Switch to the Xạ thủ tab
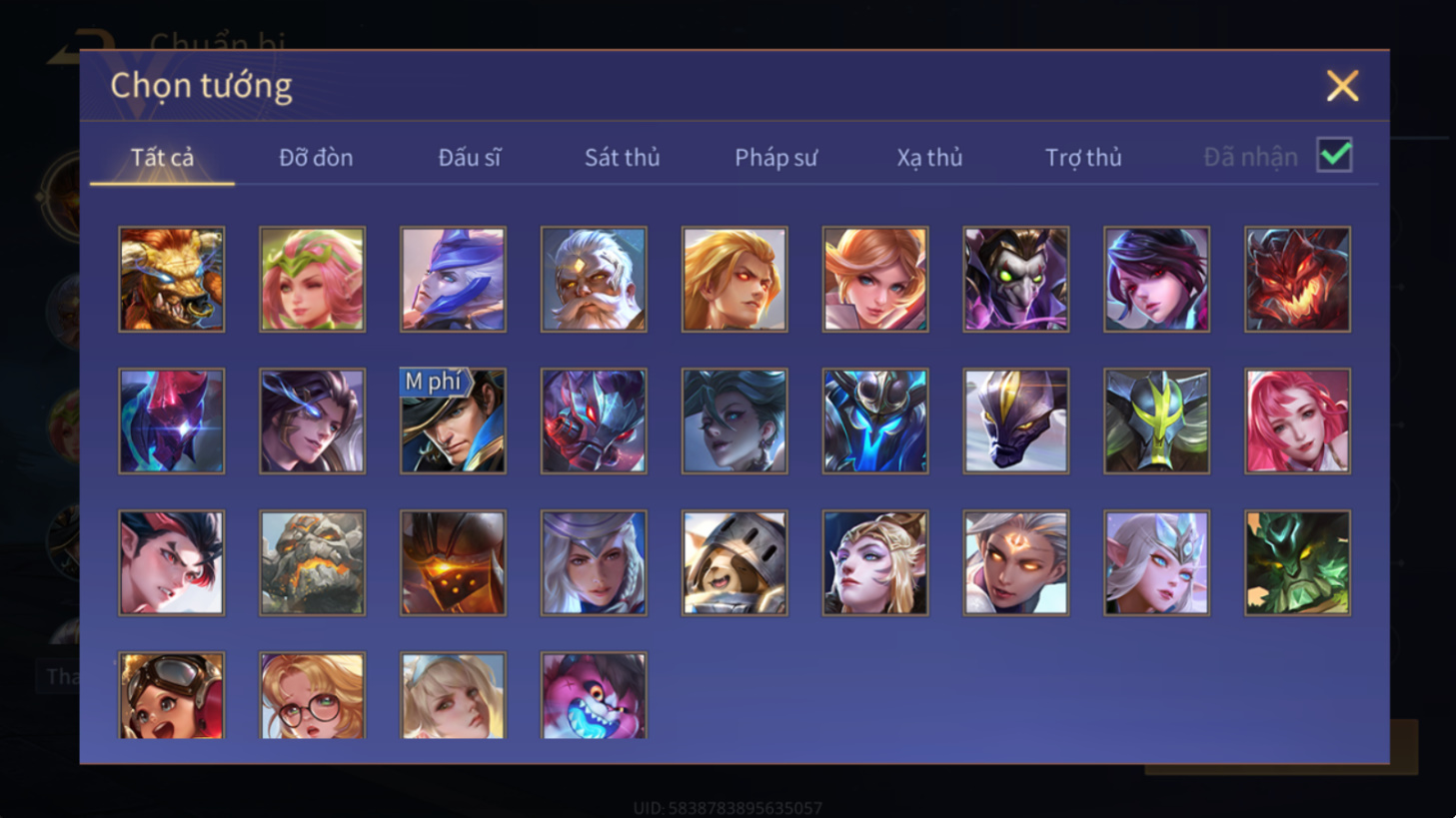The height and width of the screenshot is (818, 1456). coord(929,157)
